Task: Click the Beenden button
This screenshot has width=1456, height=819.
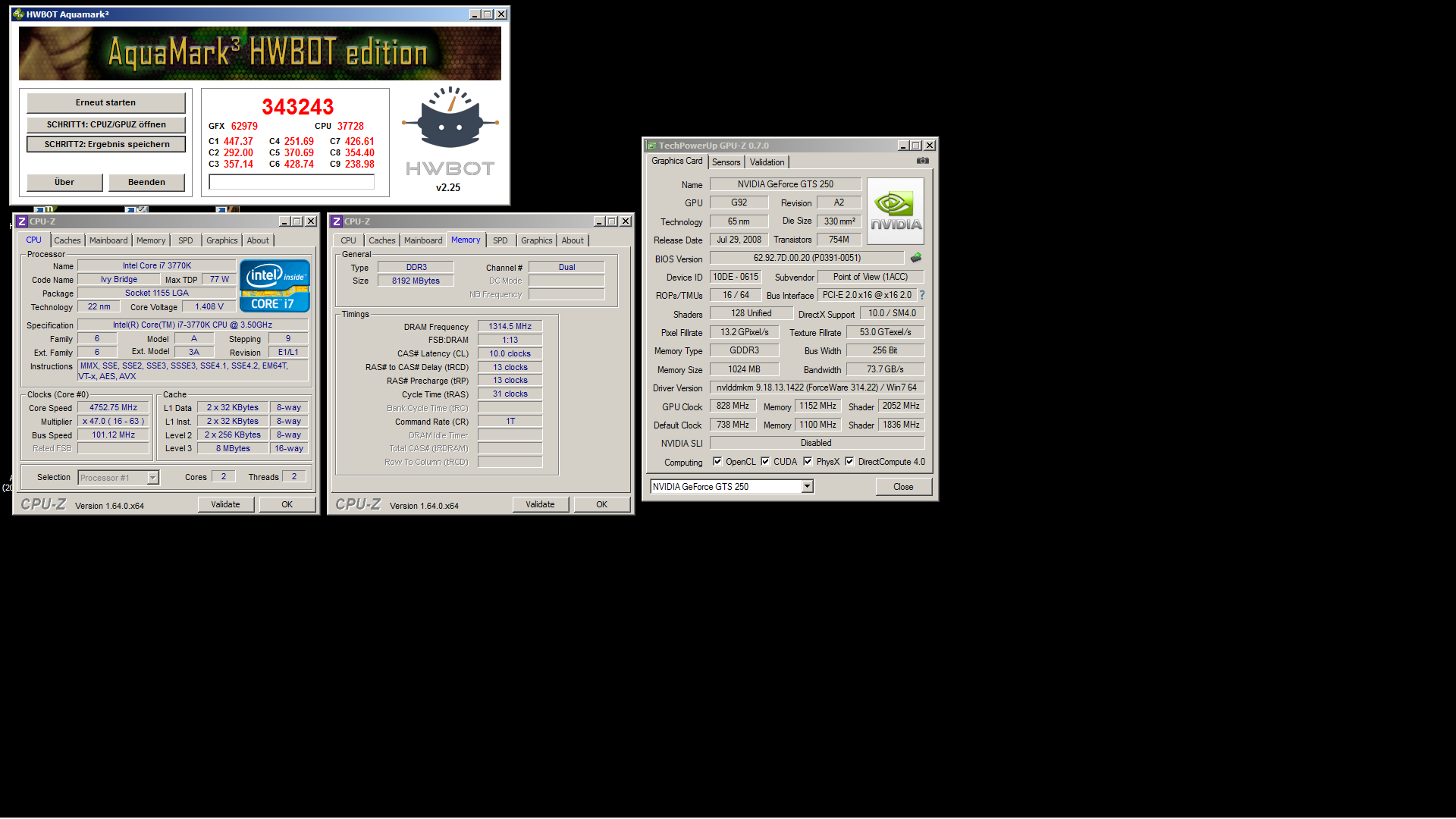Action: 147,182
